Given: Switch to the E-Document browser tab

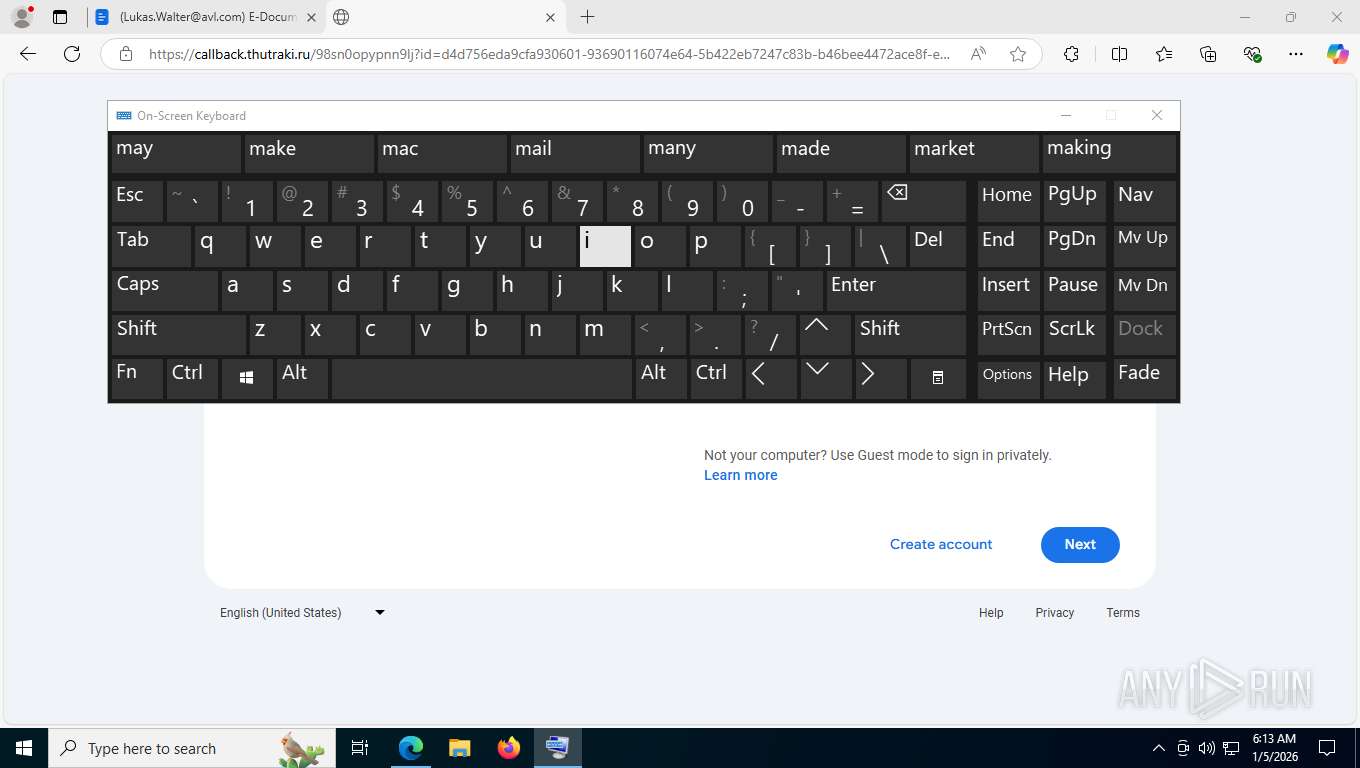Looking at the screenshot, I should click(207, 17).
